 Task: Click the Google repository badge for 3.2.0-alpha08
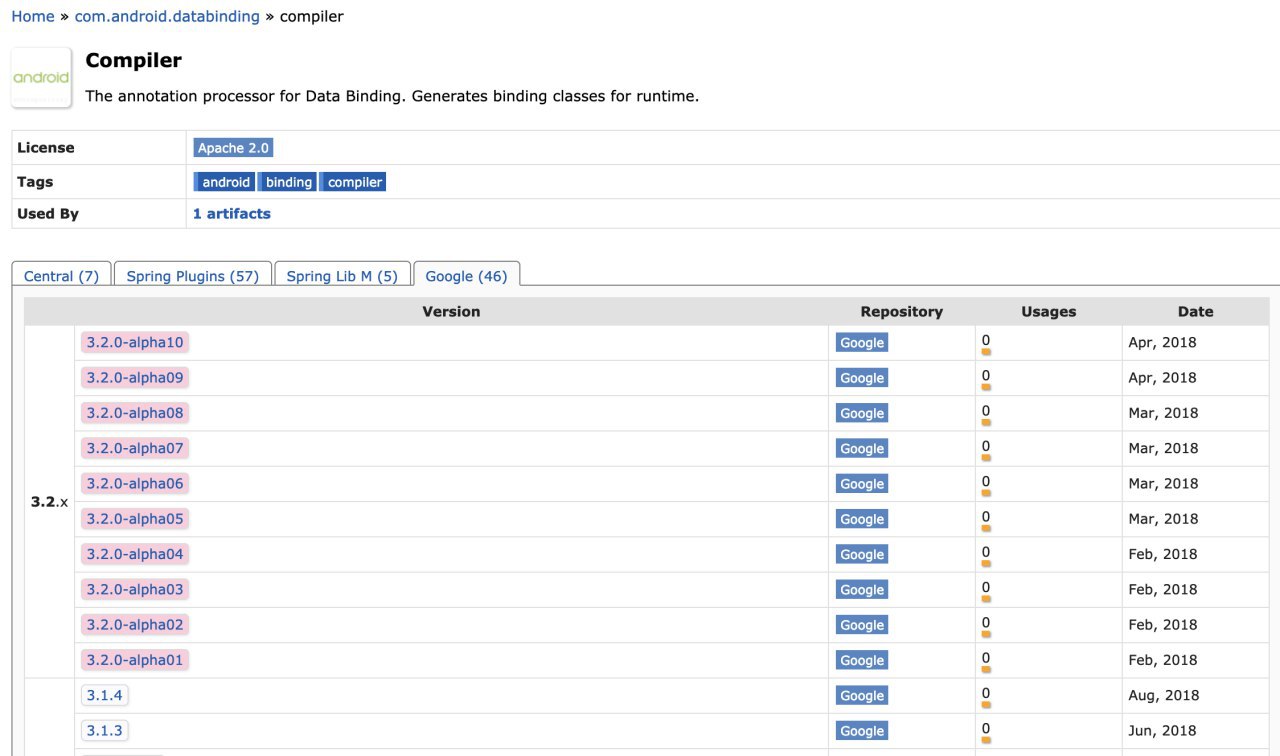point(862,413)
